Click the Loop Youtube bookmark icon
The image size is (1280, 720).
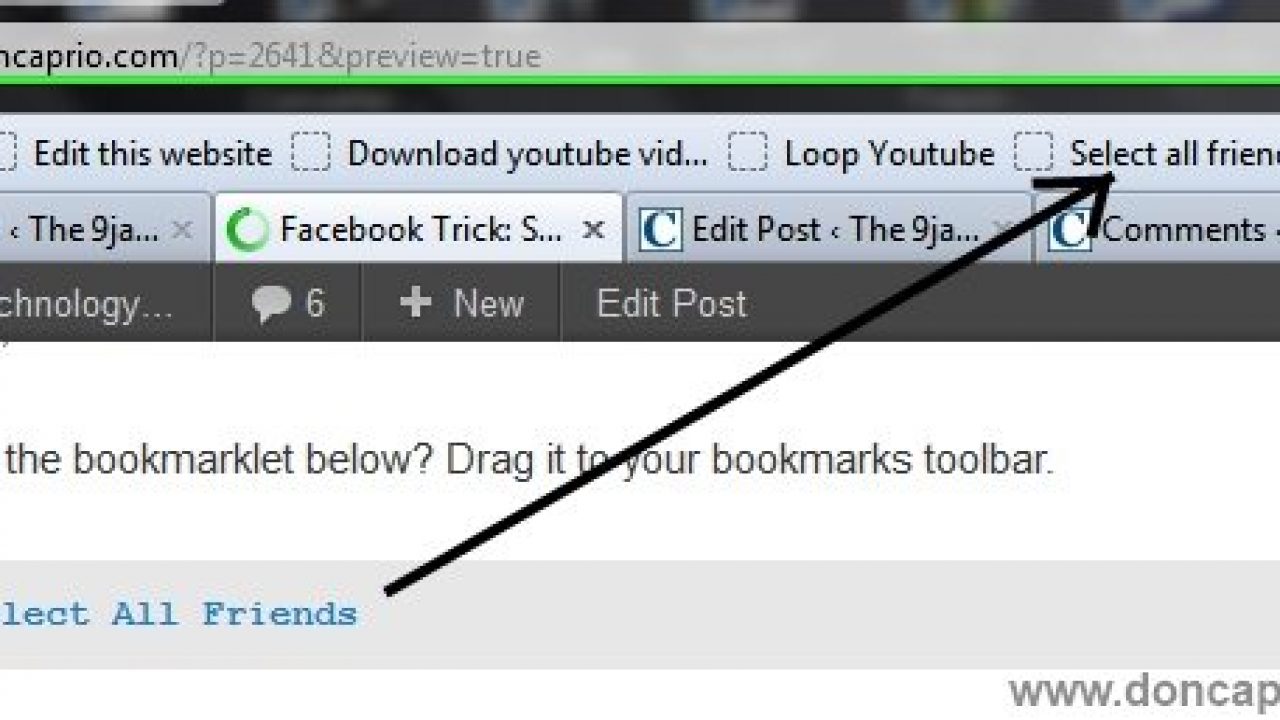747,153
